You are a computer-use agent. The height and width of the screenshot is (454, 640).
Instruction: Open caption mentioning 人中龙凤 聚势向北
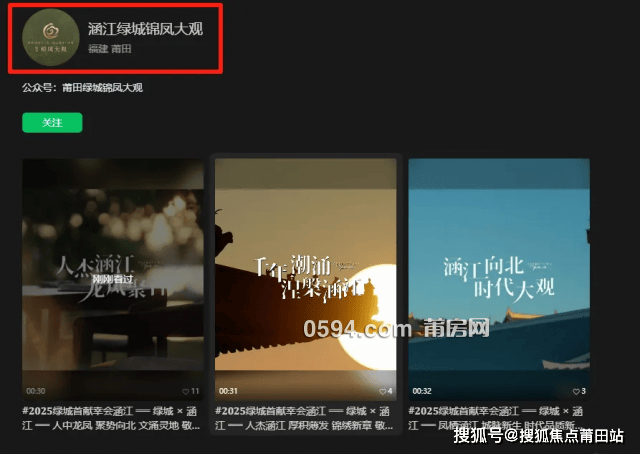(111, 418)
